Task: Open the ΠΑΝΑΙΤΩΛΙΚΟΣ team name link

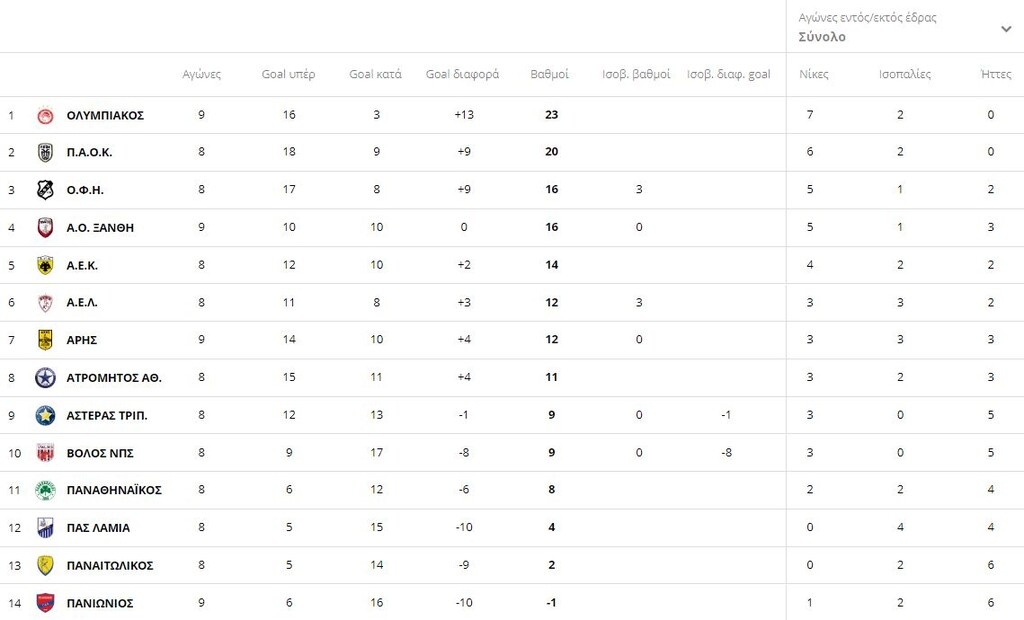Action: coord(110,565)
